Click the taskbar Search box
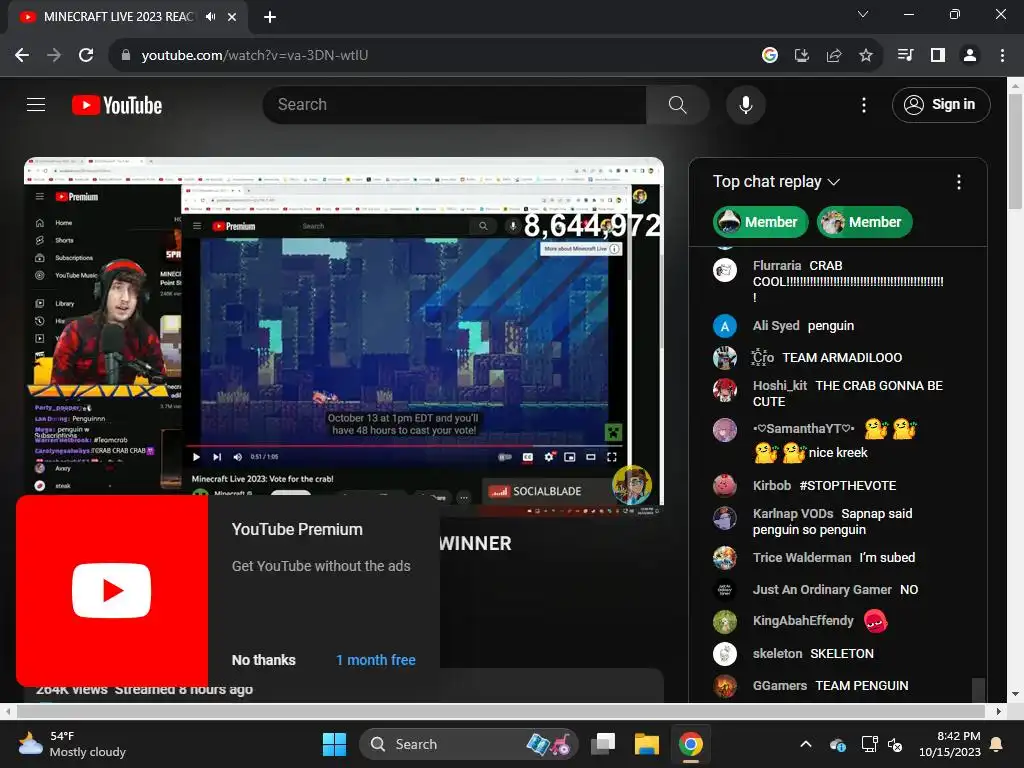The height and width of the screenshot is (768, 1024). [x=469, y=744]
